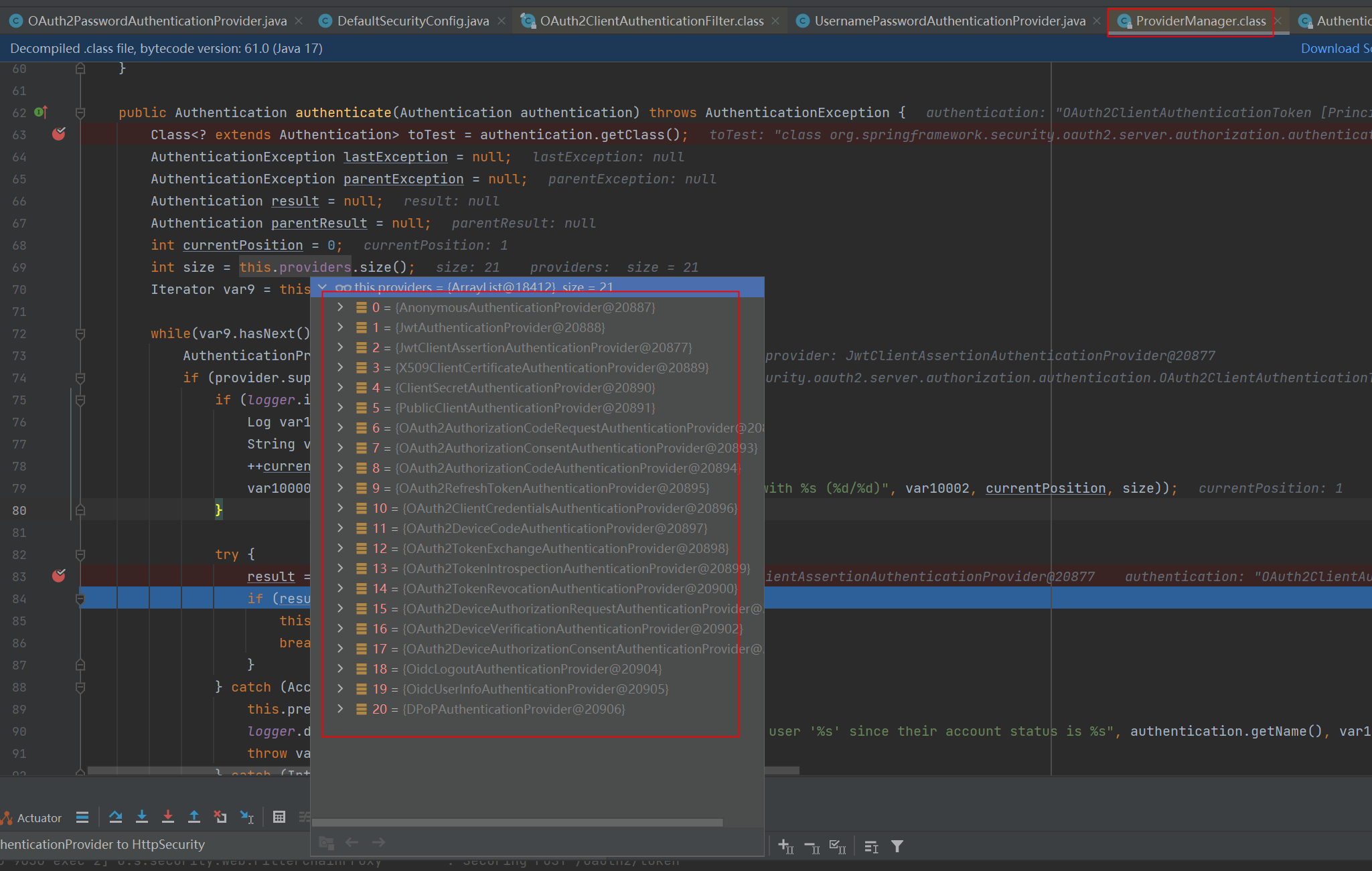Viewport: 1372px width, 871px height.
Task: Click the Force Step Into red arrow icon
Action: (168, 817)
